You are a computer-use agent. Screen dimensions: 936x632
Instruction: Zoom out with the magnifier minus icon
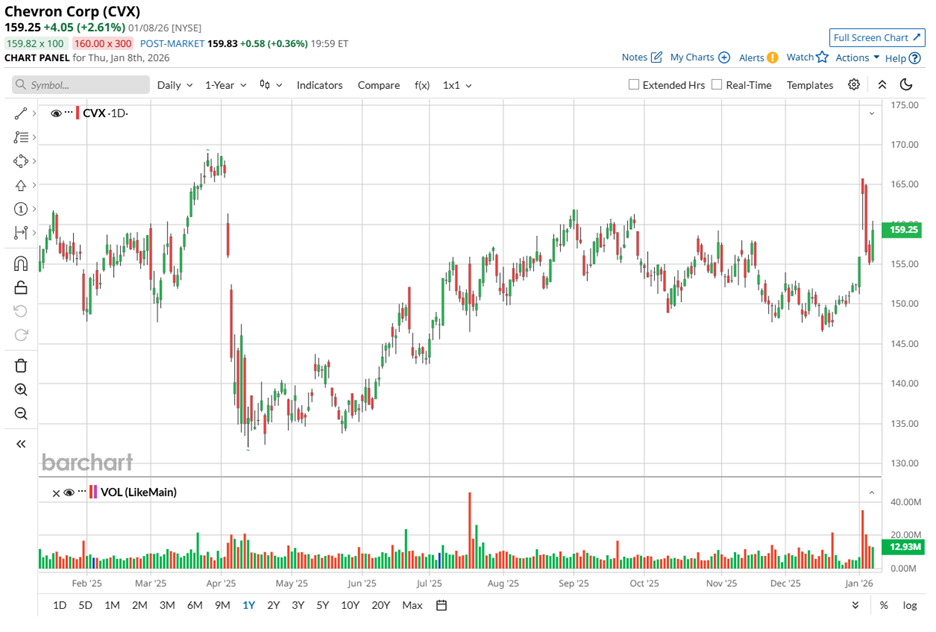20,414
